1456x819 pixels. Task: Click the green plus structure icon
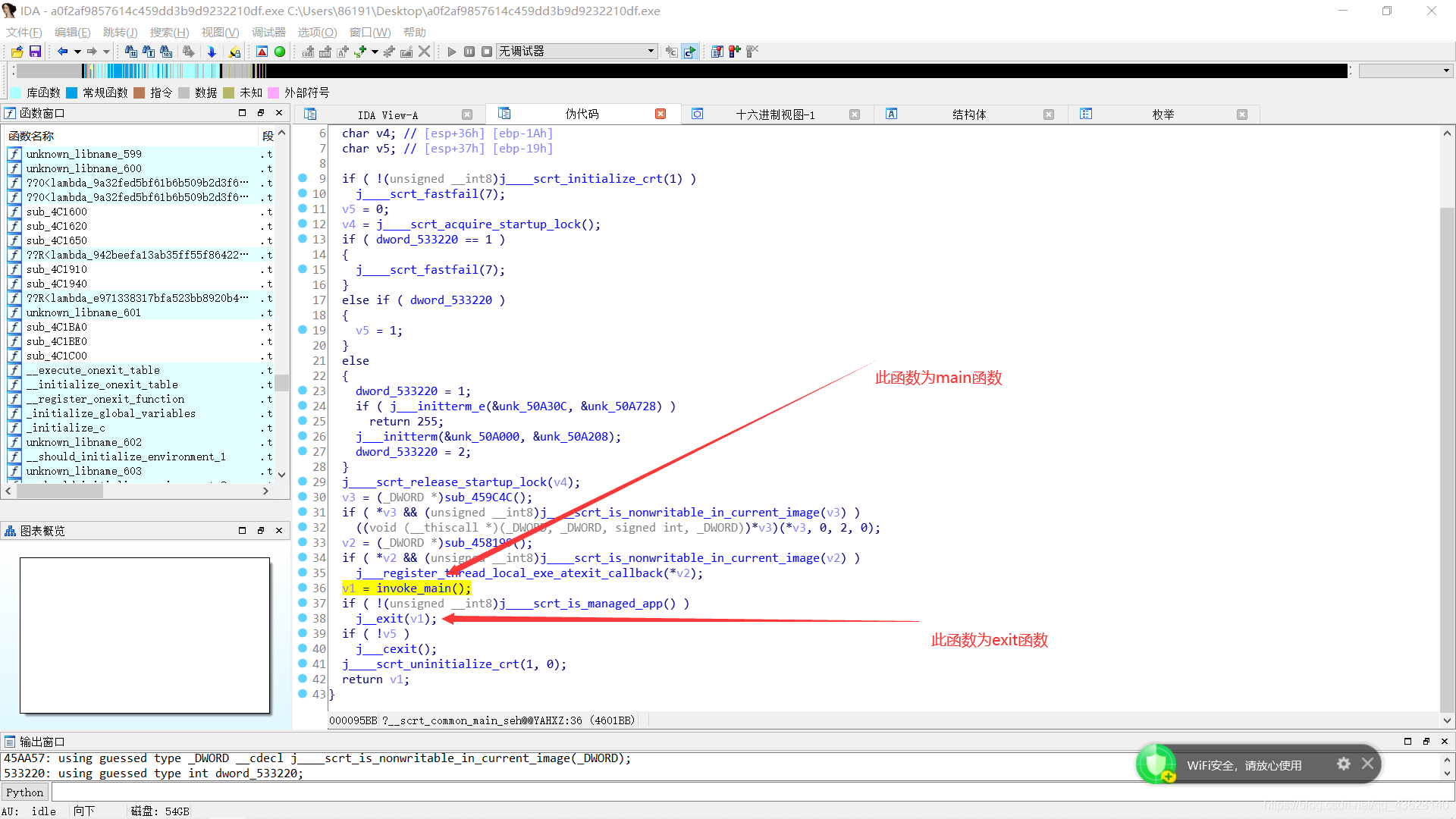click(x=360, y=52)
